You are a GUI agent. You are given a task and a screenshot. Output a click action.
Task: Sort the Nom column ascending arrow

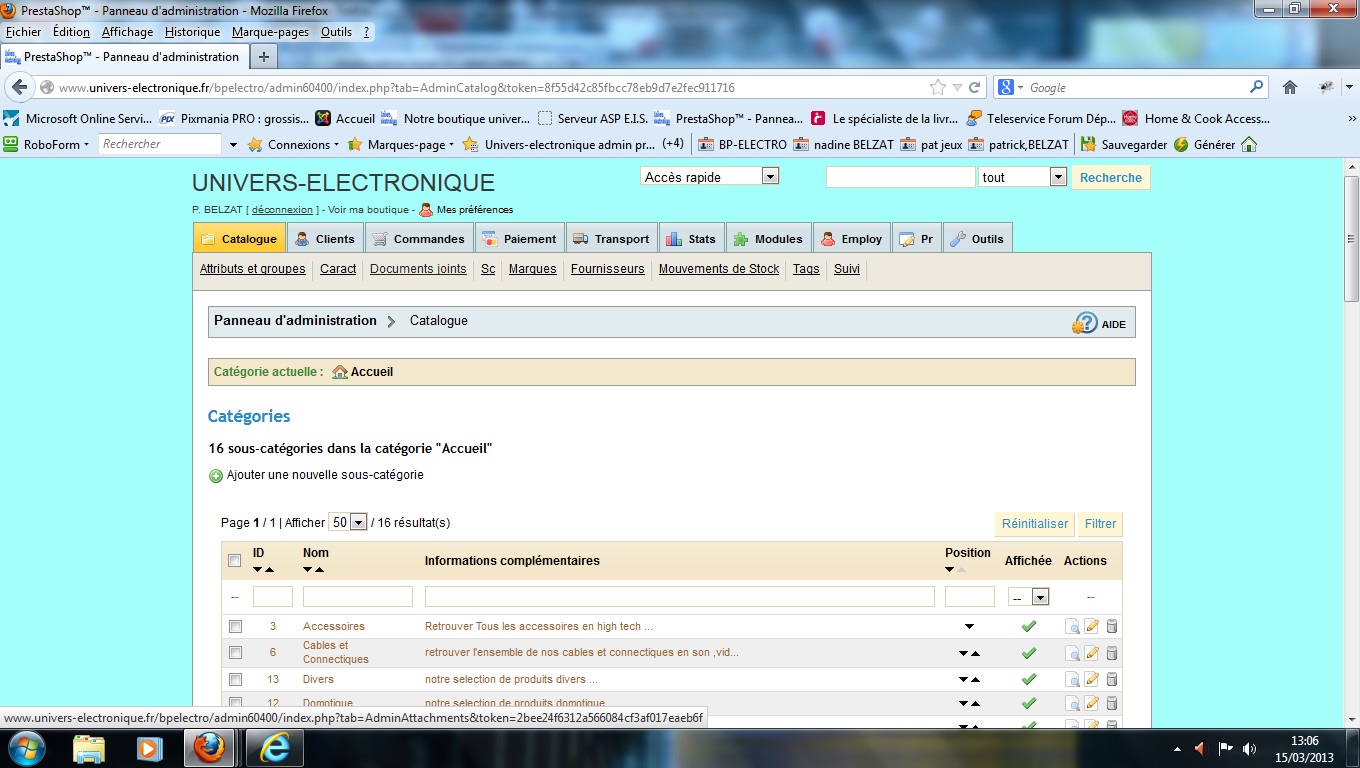(x=320, y=570)
